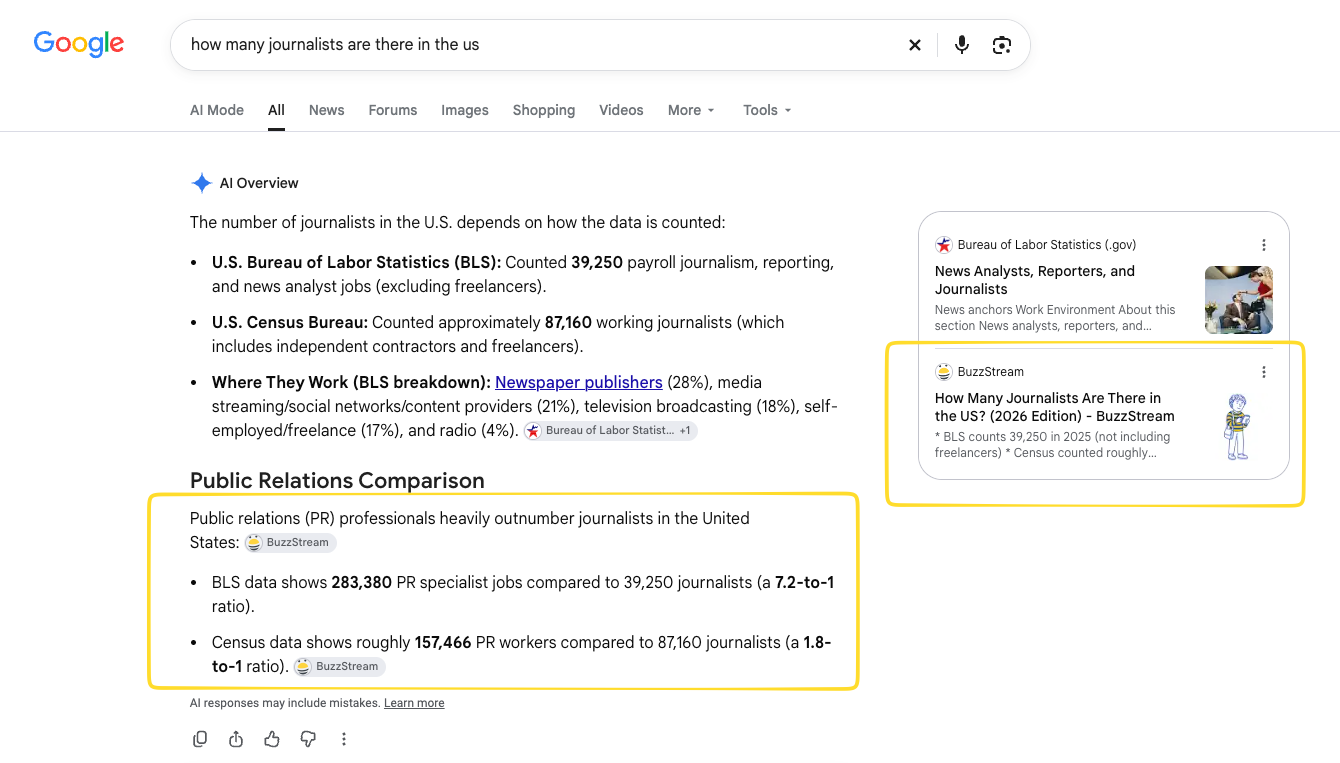The image size is (1340, 763).
Task: Open the Learn more link
Action: [414, 703]
